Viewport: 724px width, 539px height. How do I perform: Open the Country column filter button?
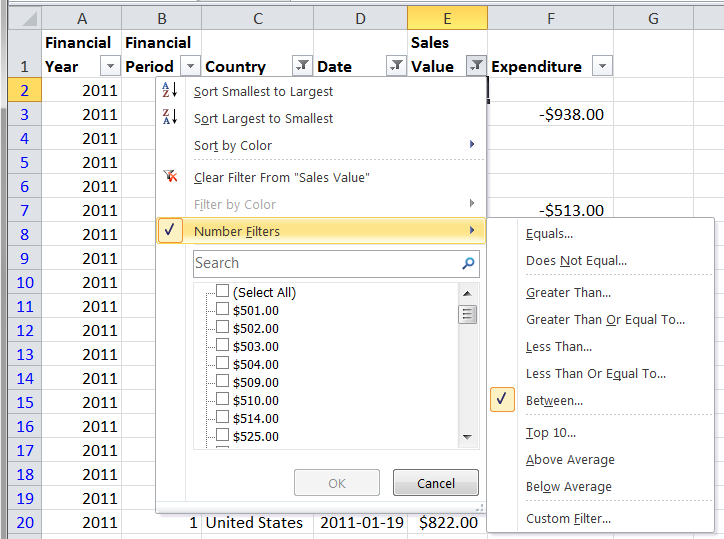coord(302,66)
